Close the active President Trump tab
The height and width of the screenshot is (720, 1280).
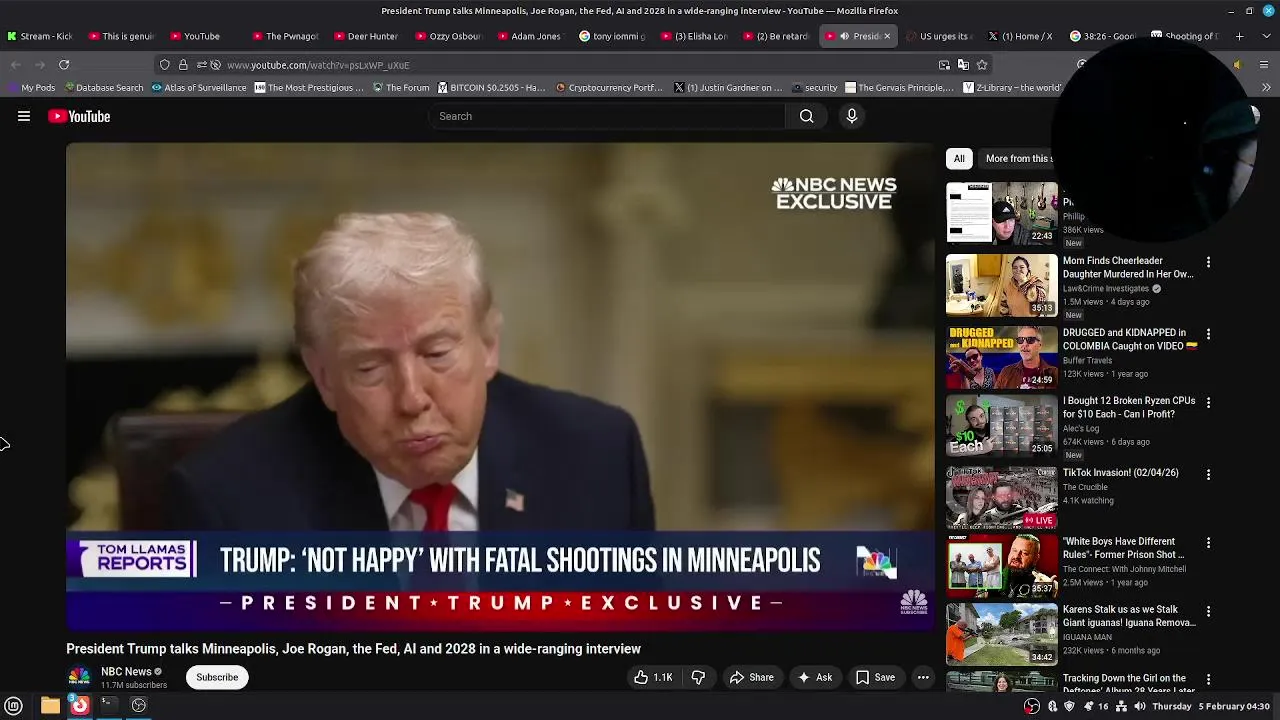pyautogui.click(x=886, y=36)
